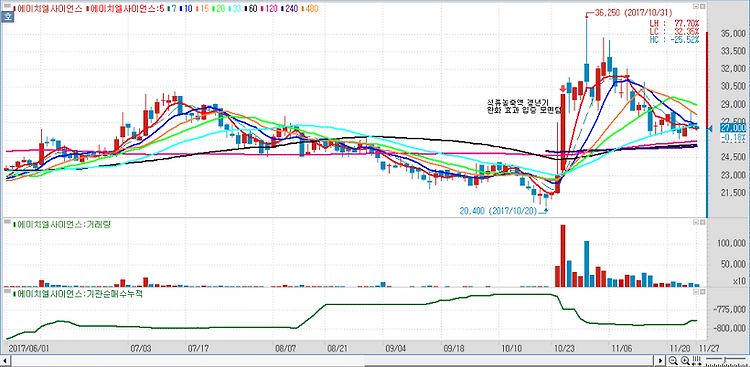
Task: Select the 33-day moving average legend
Action: (x=235, y=9)
